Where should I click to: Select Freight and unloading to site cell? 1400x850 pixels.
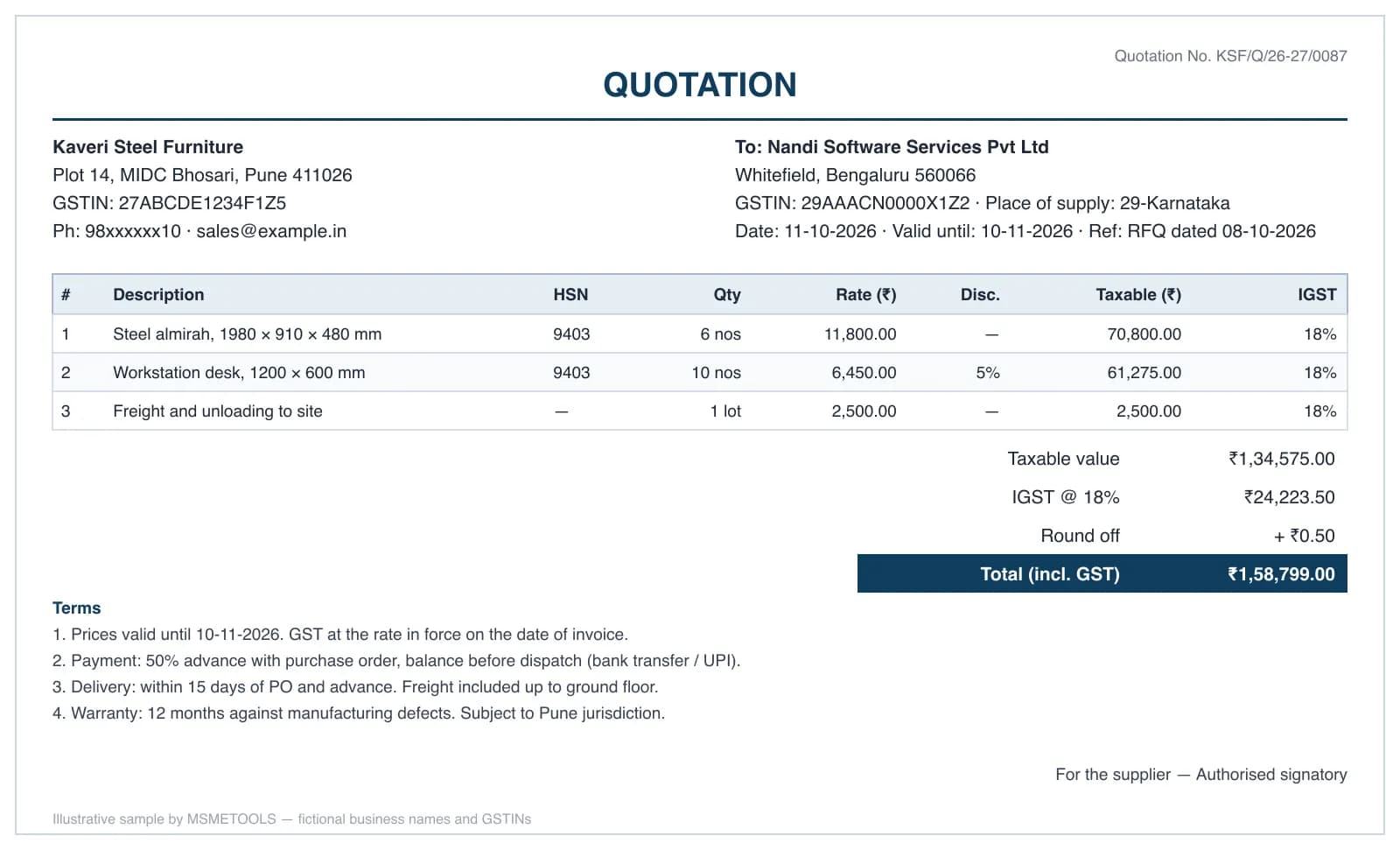coord(218,411)
